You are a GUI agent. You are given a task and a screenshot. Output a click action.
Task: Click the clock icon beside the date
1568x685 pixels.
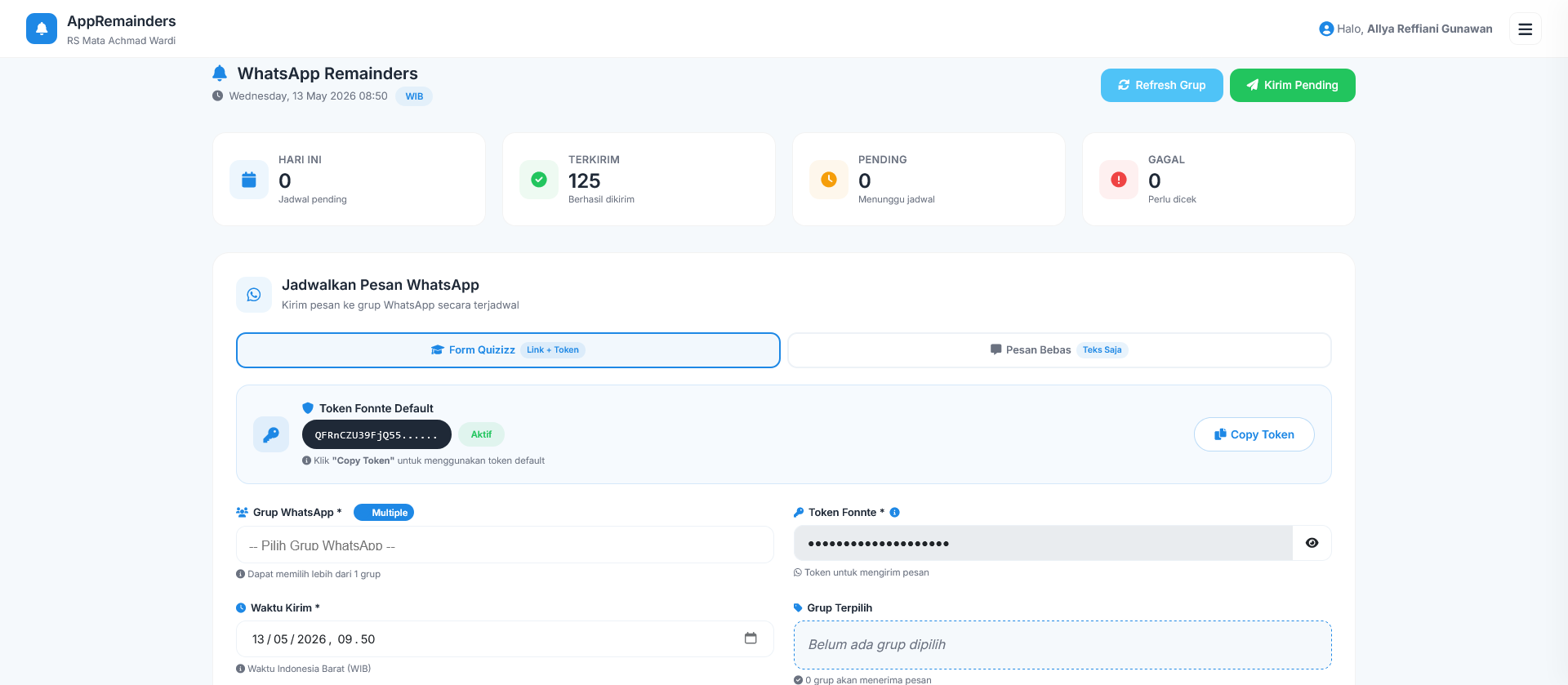pyautogui.click(x=218, y=96)
